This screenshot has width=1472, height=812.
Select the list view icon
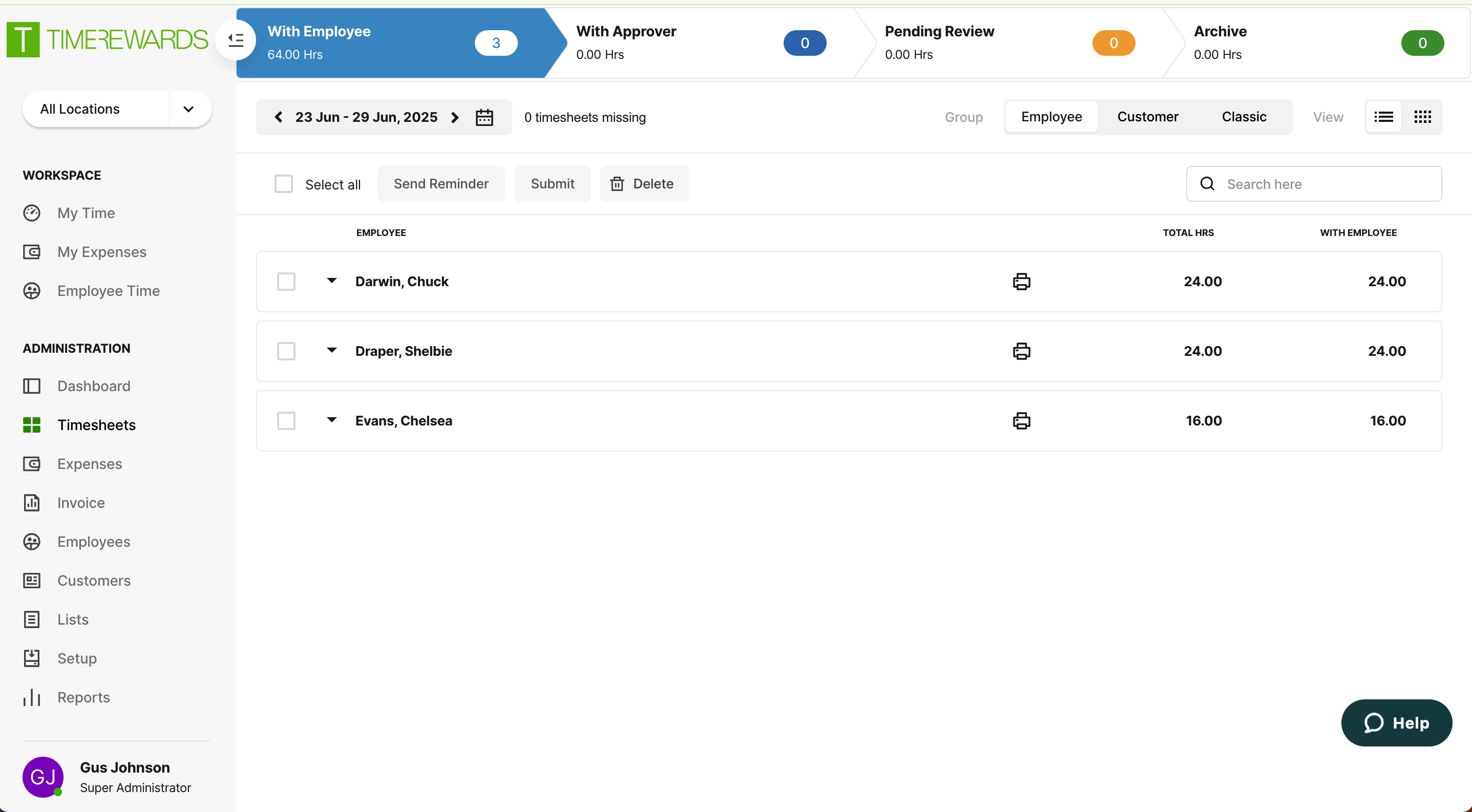(x=1383, y=117)
